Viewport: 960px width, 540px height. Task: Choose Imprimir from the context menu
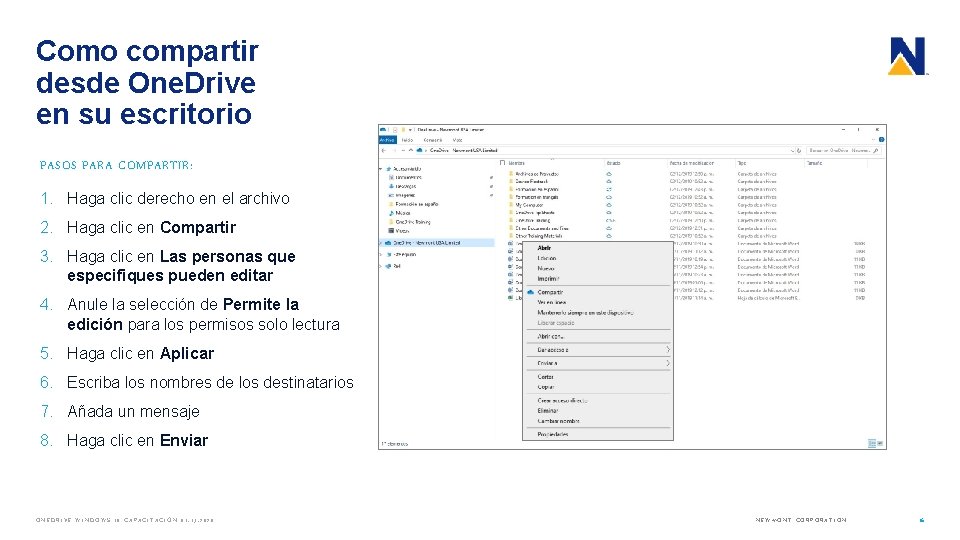tap(548, 279)
